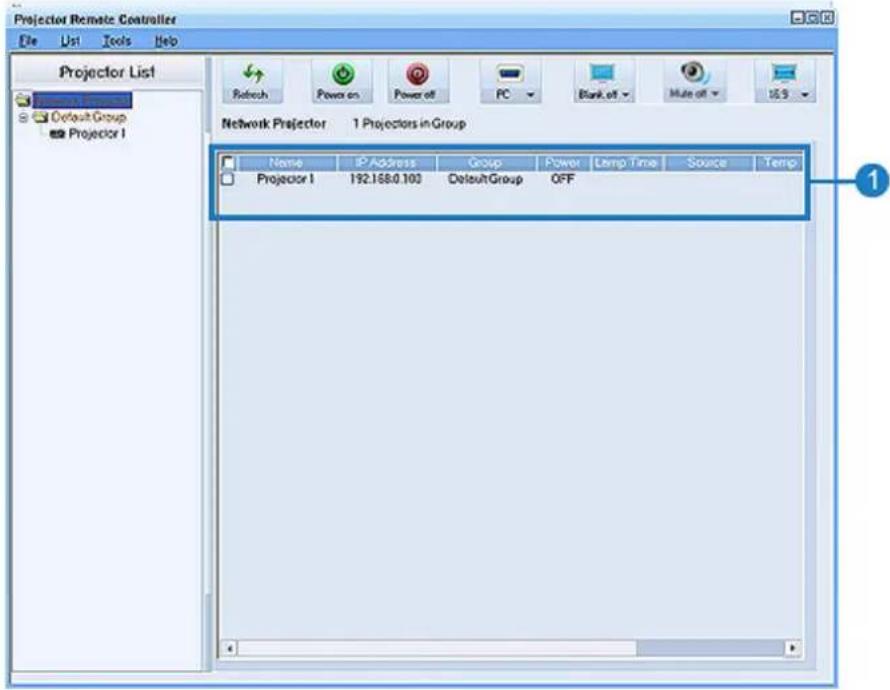Collapse the Default Group tree node
Screen dimensions: 890x690
(x=23, y=117)
